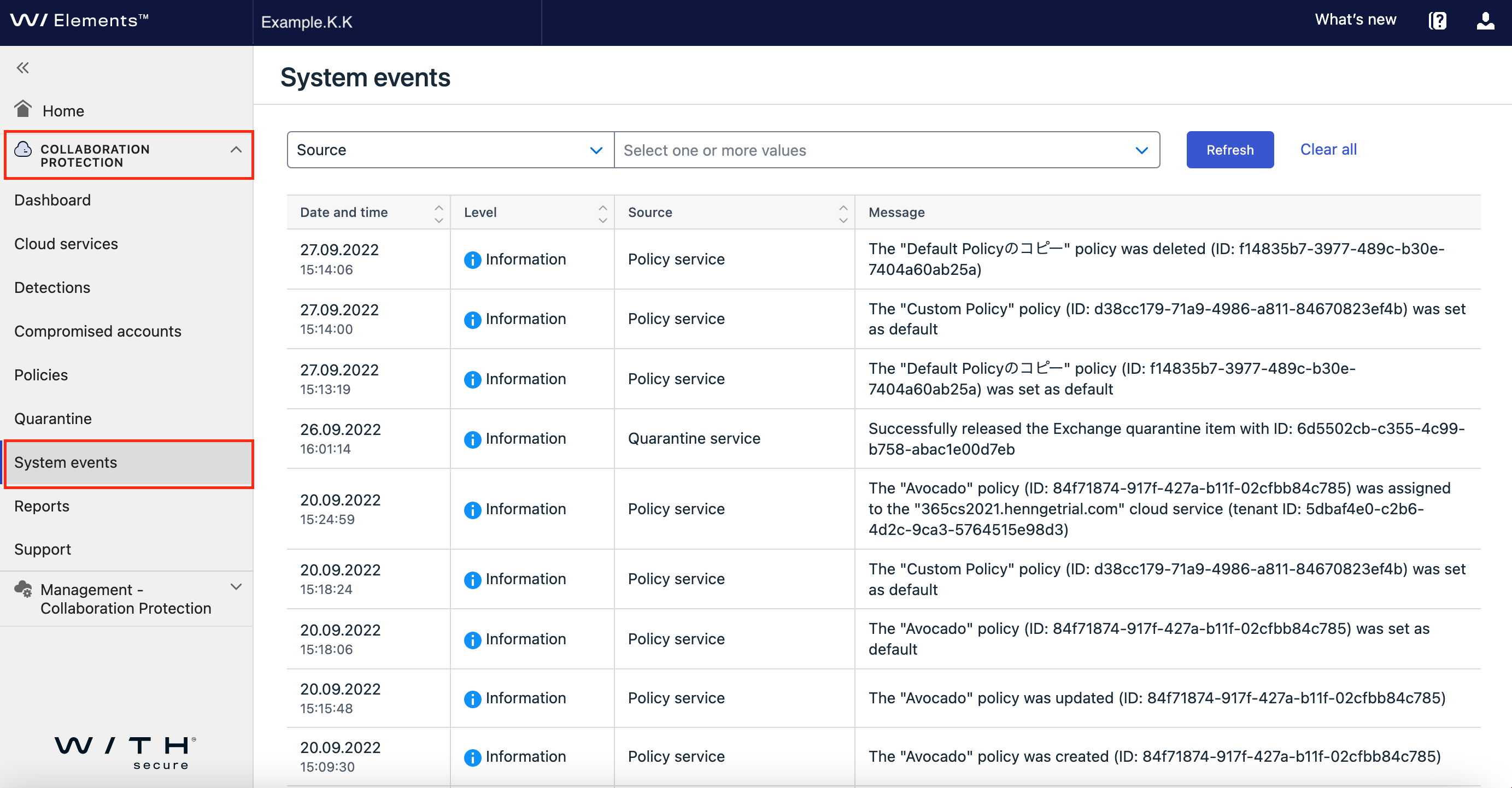Open Detections page

coord(52,287)
